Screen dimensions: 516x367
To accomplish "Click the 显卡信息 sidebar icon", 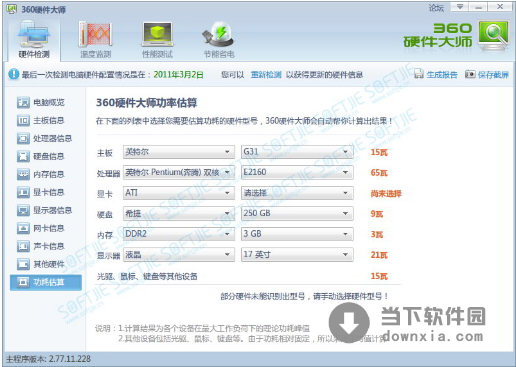I will [x=23, y=192].
